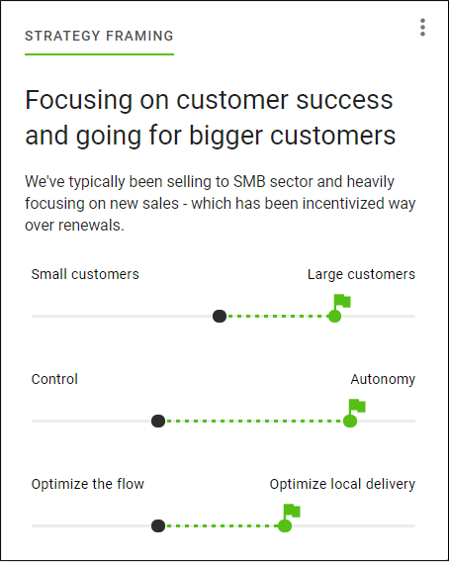Image resolution: width=449 pixels, height=562 pixels.
Task: Select the black dot on Control-Autonomy slider
Action: [158, 421]
